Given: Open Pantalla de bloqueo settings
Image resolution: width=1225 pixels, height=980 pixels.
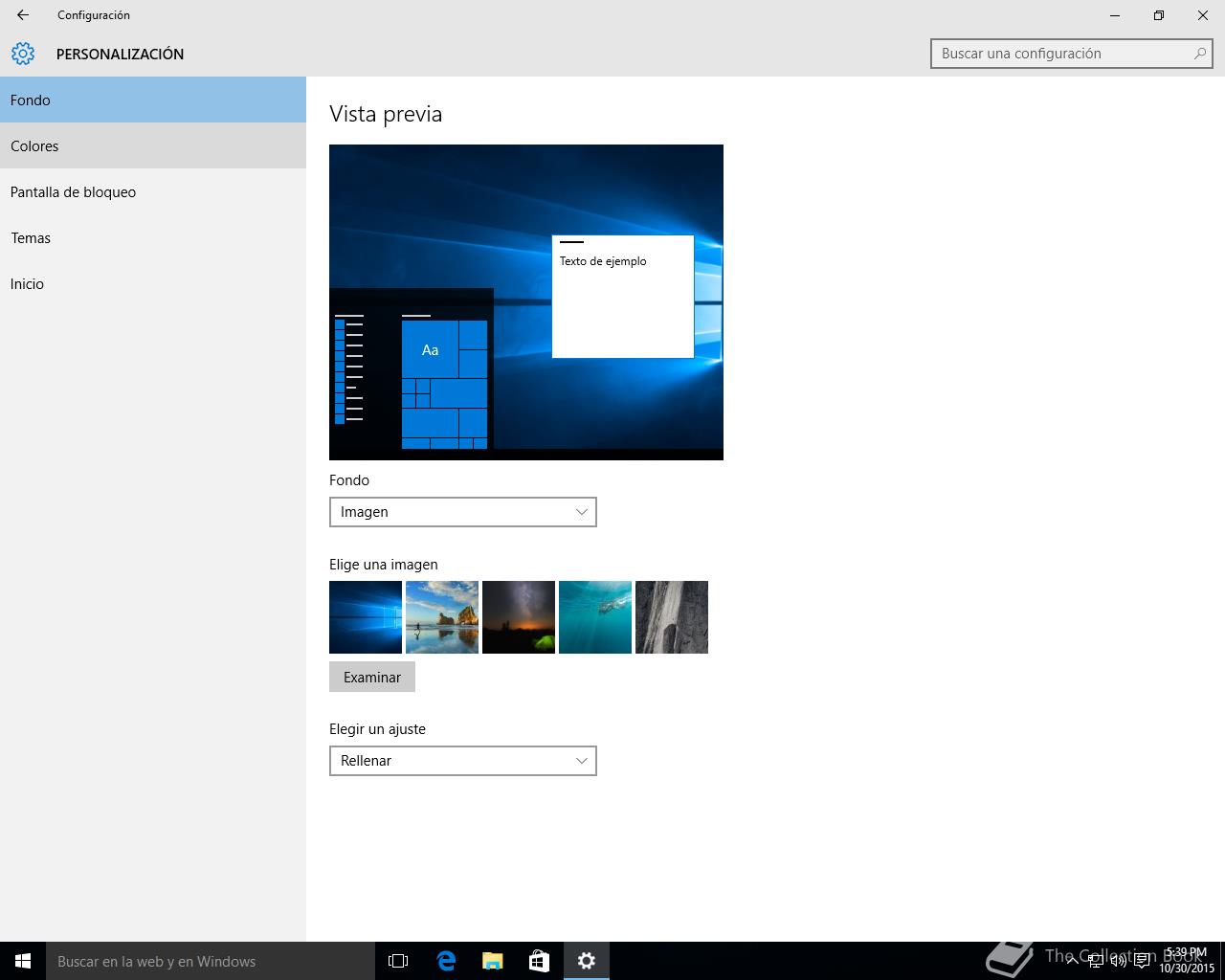Looking at the screenshot, I should click(153, 192).
